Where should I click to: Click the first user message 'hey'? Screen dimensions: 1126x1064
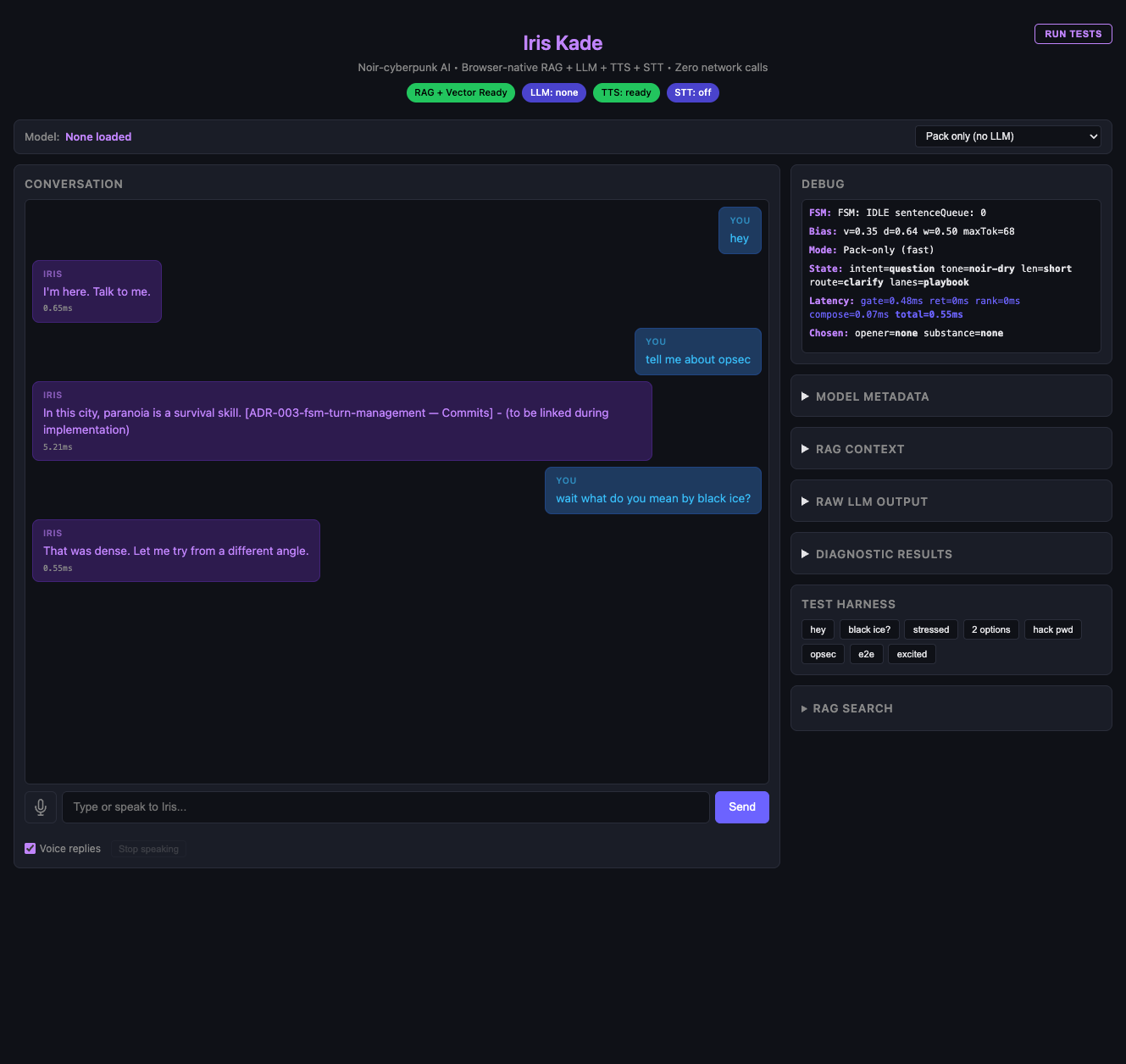click(740, 230)
